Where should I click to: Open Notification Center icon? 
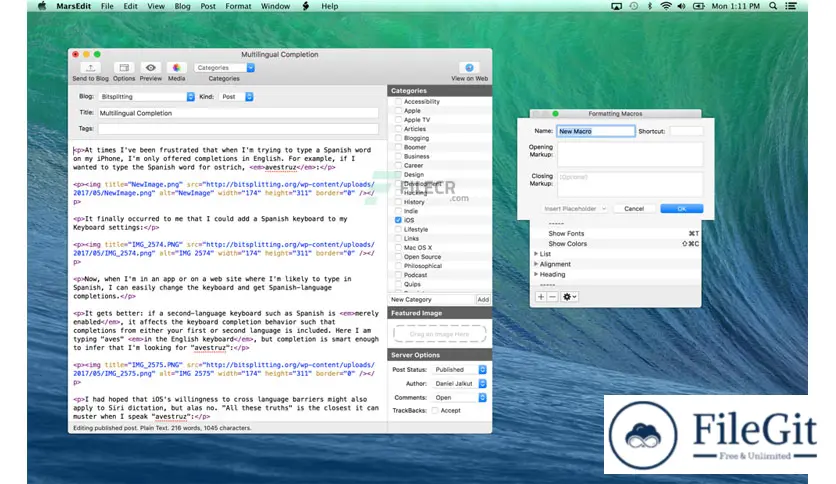click(791, 6)
